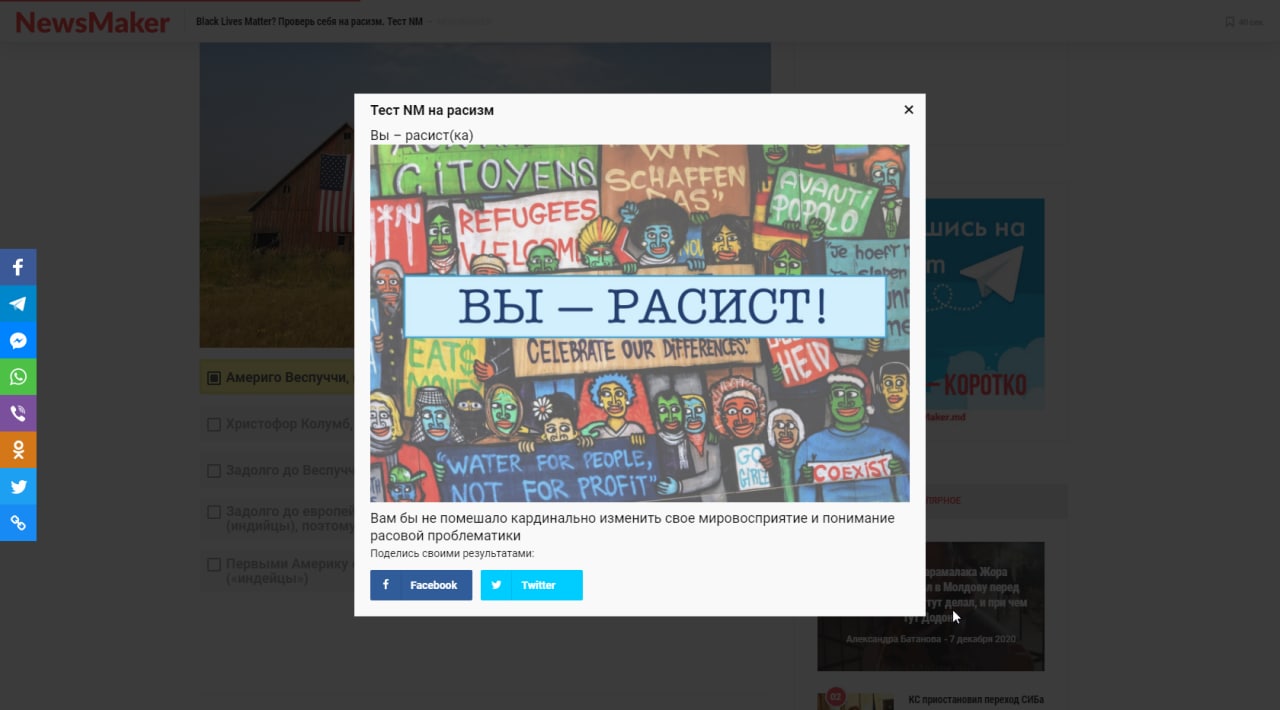Share via Twitter icon in sidebar
Viewport: 1280px width, 710px height.
click(18, 486)
